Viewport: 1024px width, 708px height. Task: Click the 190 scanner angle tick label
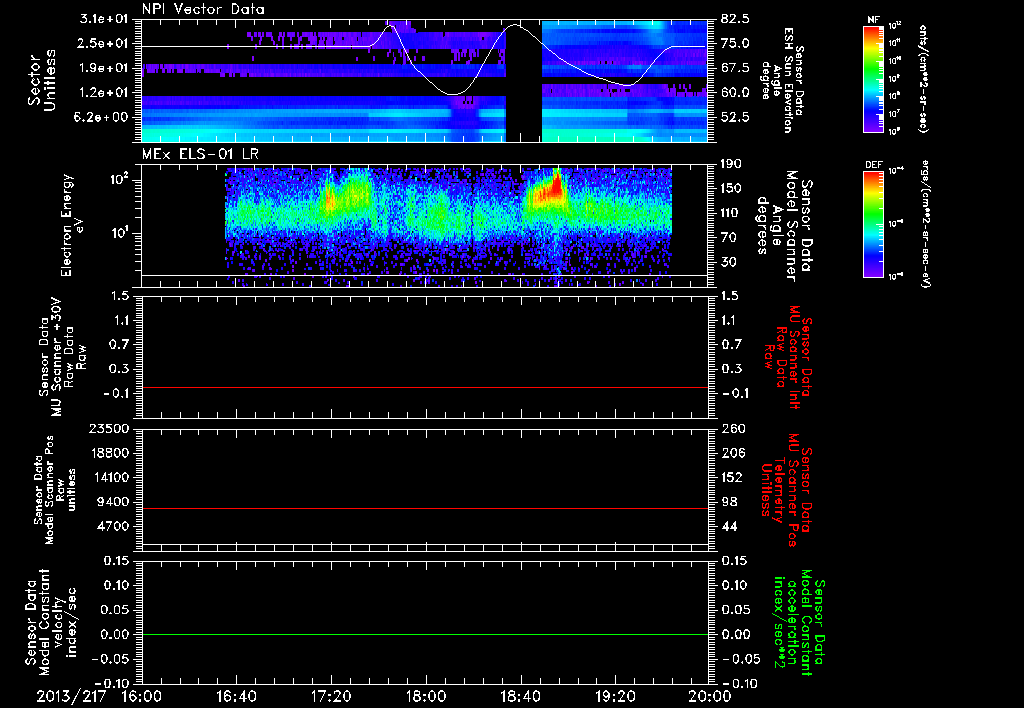pos(731,164)
